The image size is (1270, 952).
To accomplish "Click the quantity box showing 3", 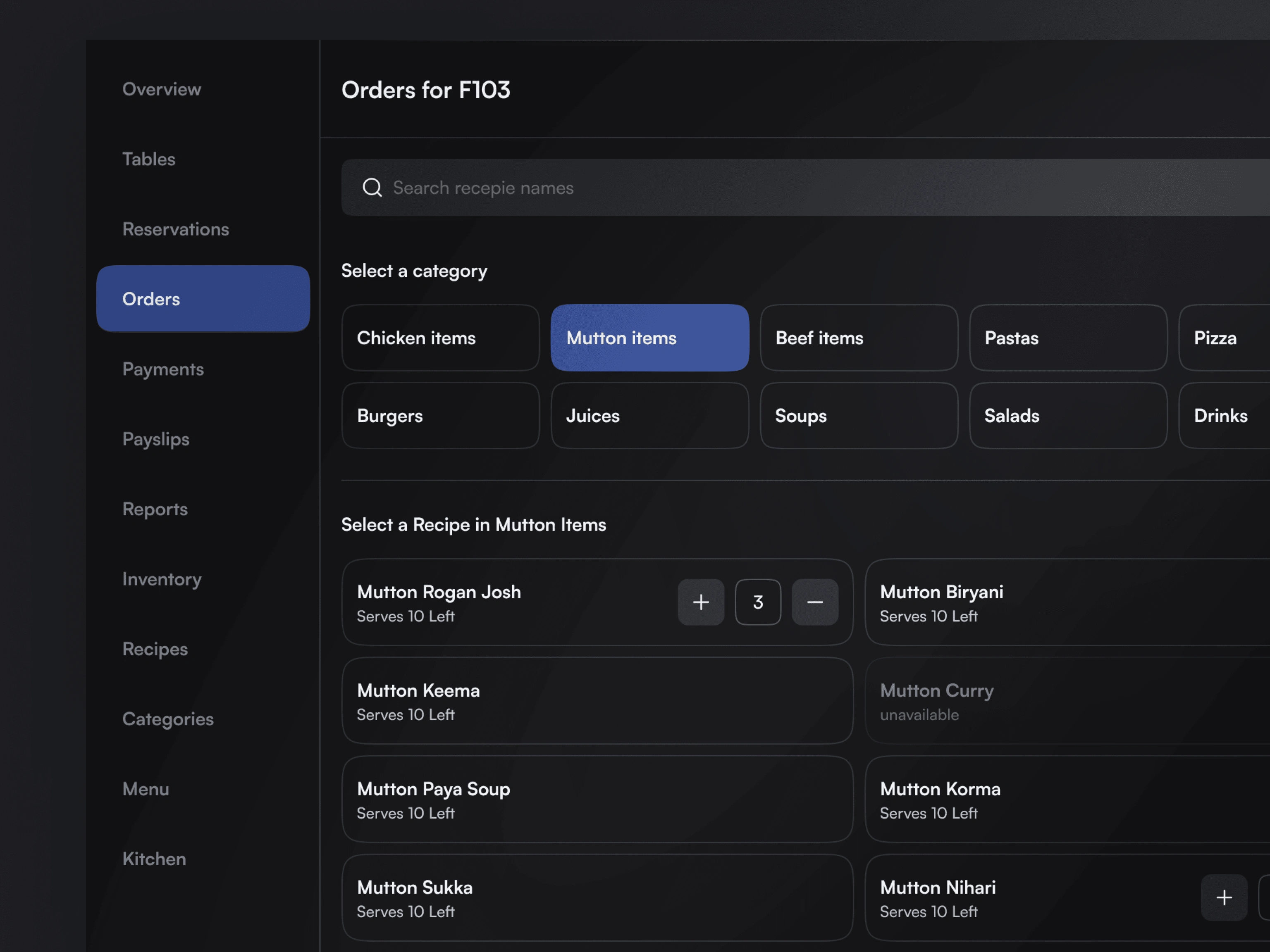I will [x=757, y=602].
